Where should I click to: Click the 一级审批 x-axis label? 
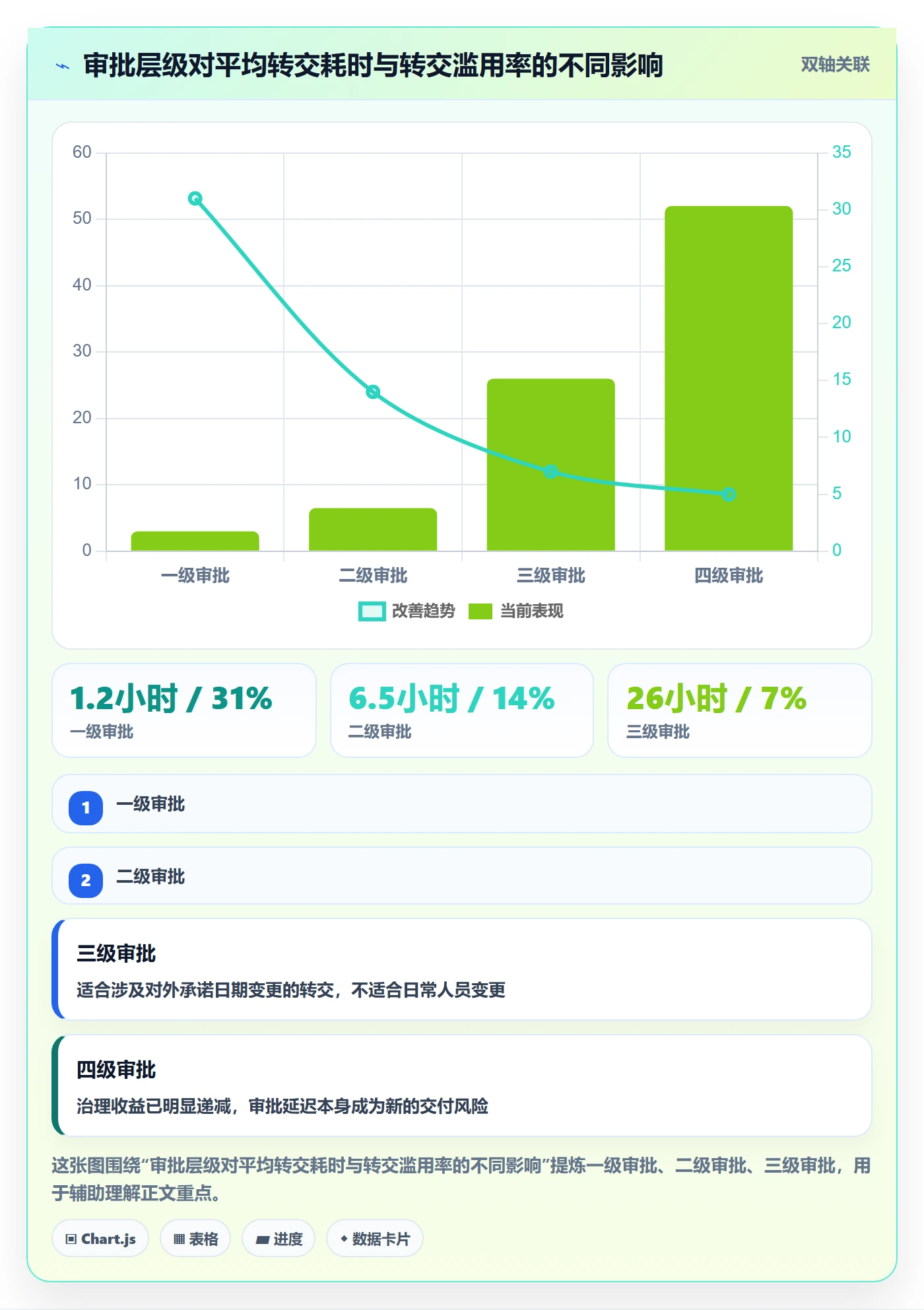pos(195,576)
